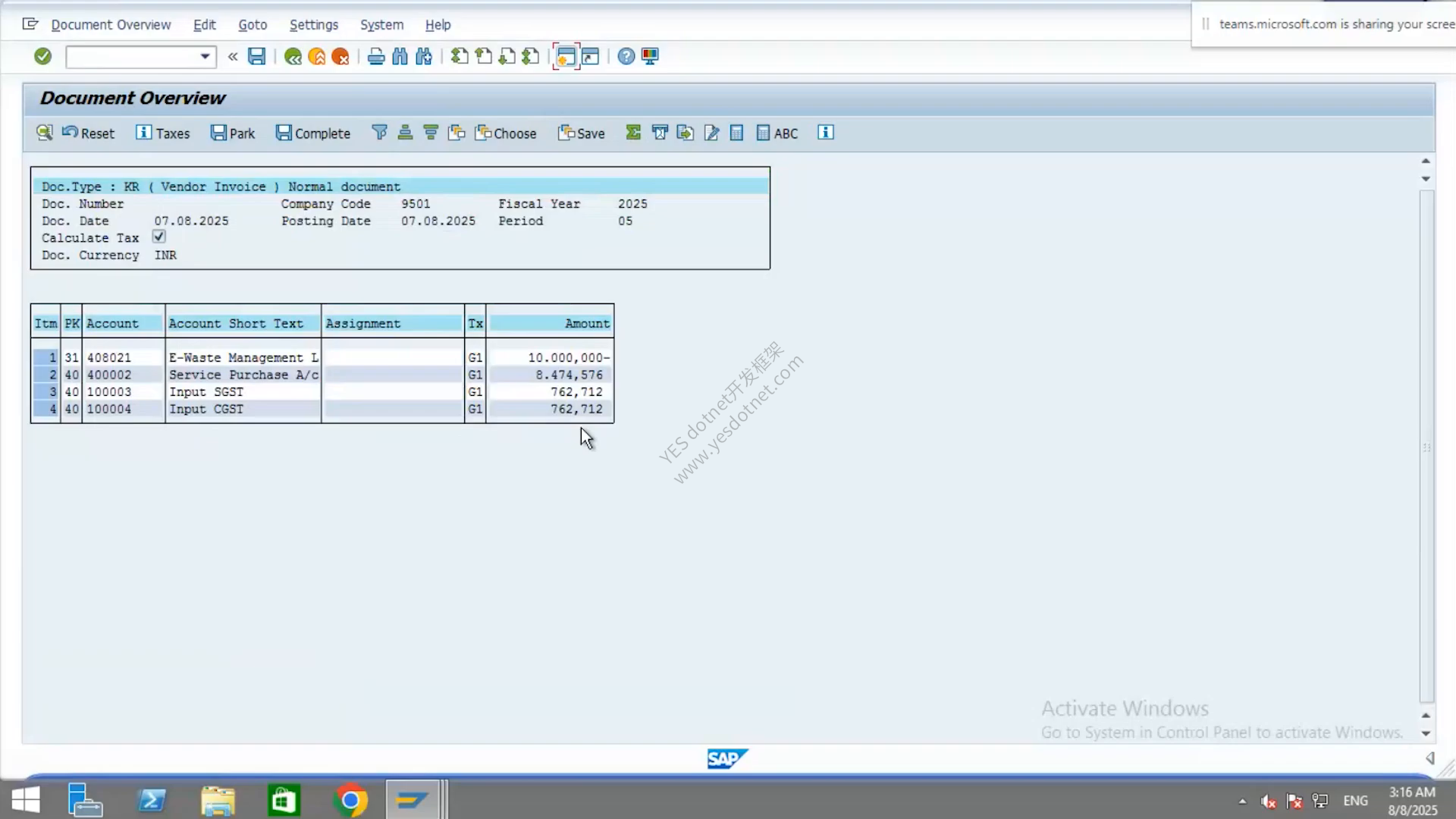Expand the command field dropdown arrow

point(205,57)
